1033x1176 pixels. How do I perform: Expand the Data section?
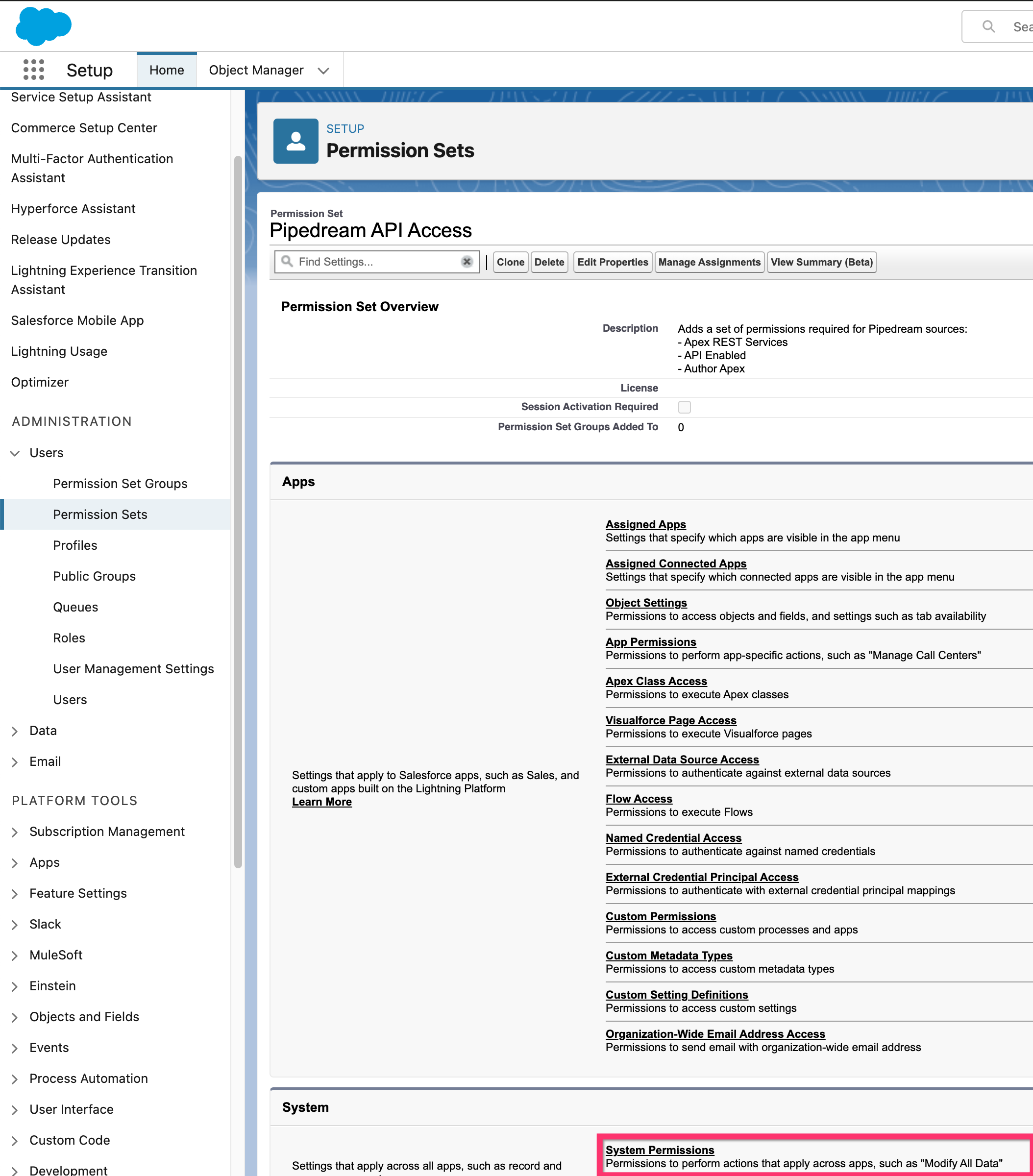(15, 731)
